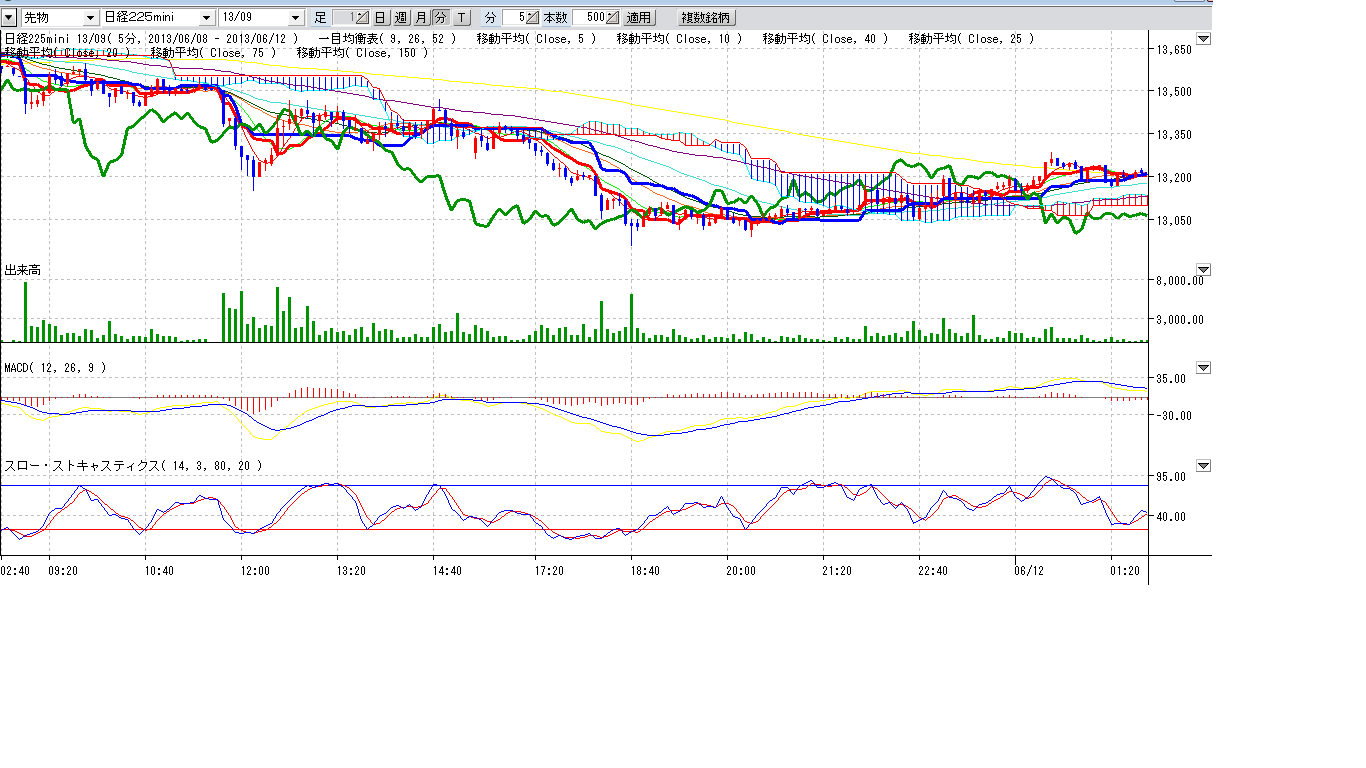
Task: Open the MACD panel options arrow
Action: click(x=1203, y=368)
